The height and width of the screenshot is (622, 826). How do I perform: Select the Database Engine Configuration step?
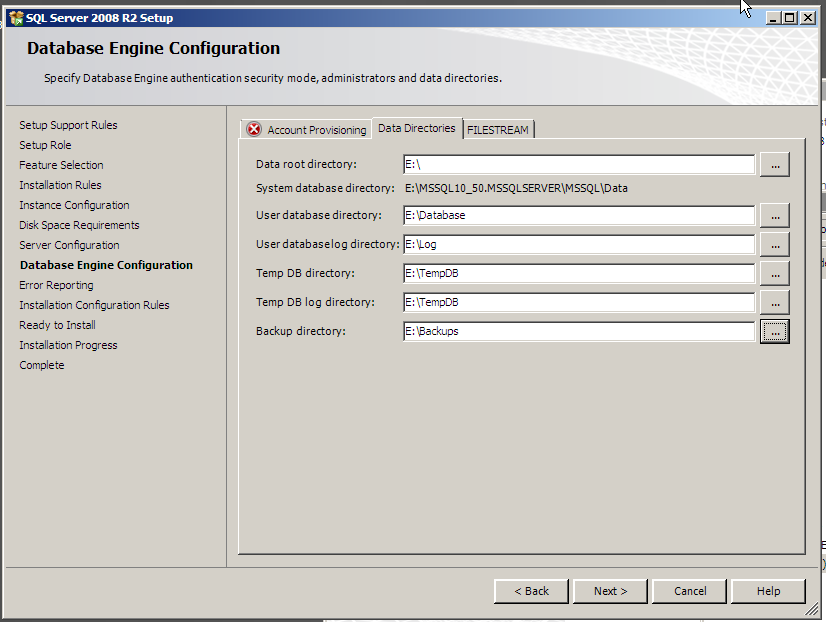pos(106,265)
